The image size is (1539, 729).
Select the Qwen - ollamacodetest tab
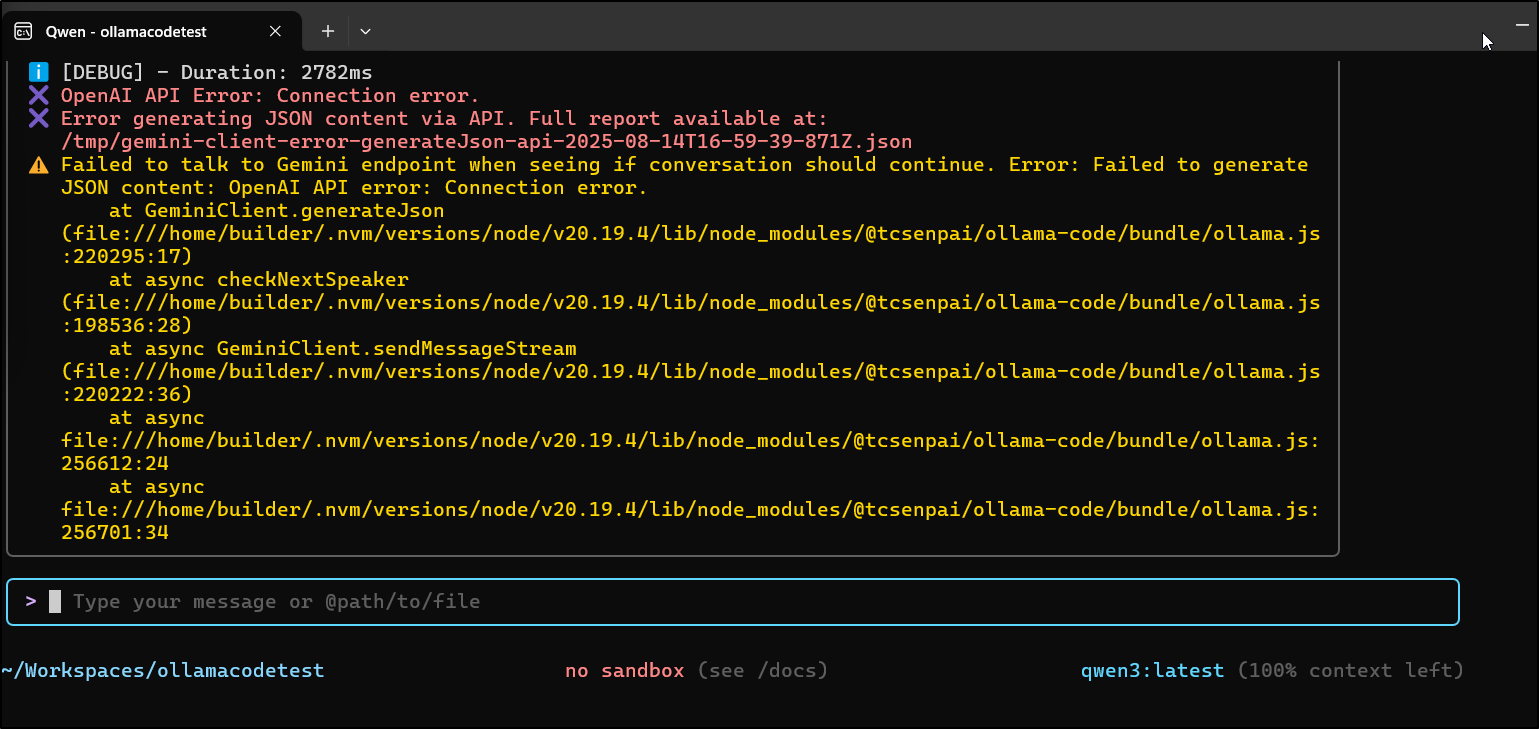coord(151,31)
